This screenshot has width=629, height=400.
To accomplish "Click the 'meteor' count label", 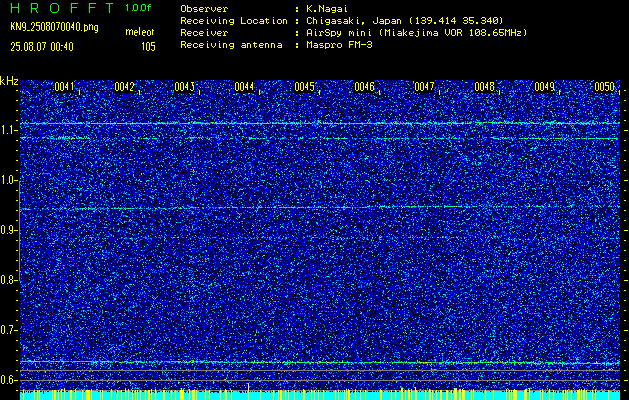I will 140,32.
